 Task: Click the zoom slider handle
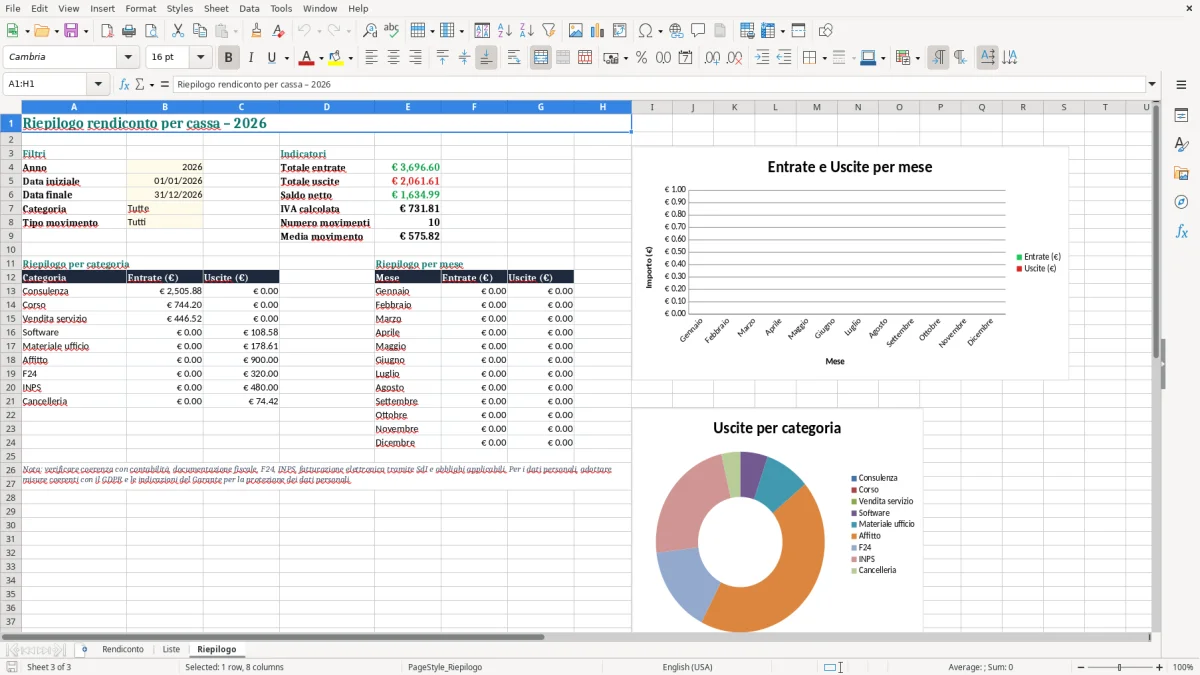point(1119,667)
